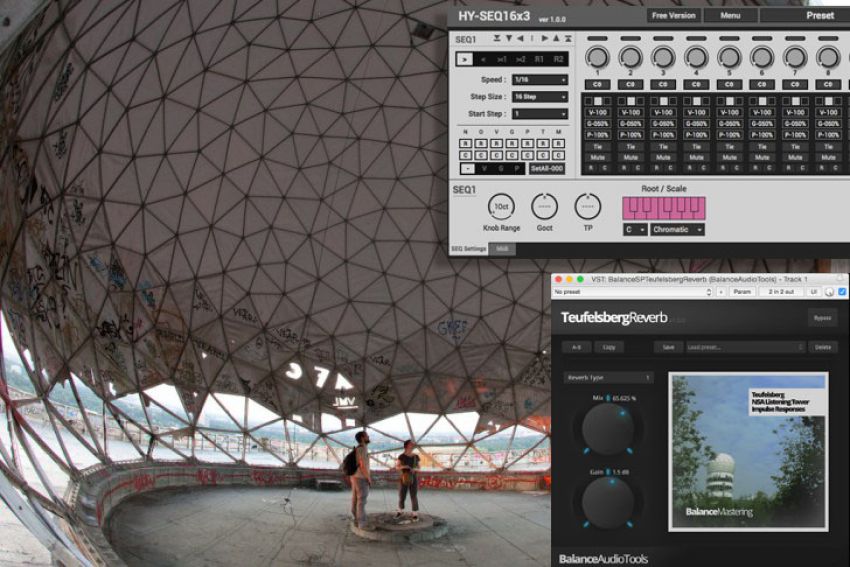Open the Preset menu in HY-SEQ16x3
The width and height of the screenshot is (850, 567).
[x=804, y=15]
